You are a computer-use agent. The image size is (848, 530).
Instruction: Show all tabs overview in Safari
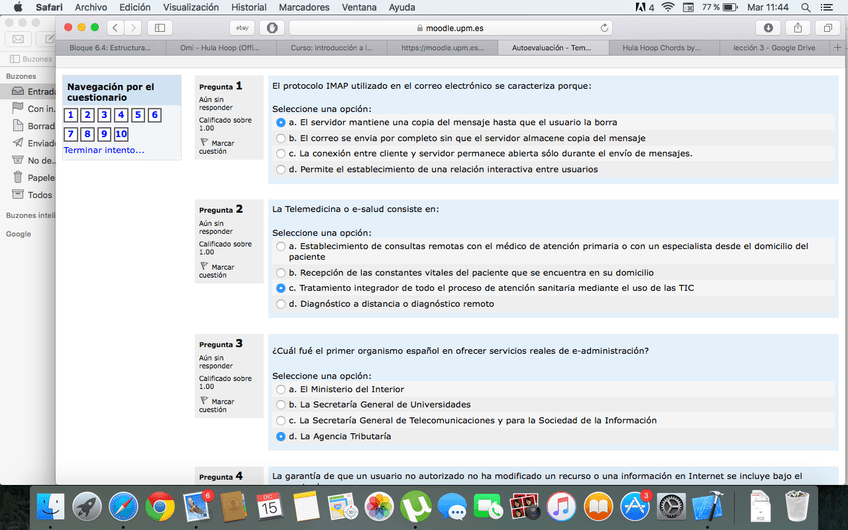click(x=827, y=28)
